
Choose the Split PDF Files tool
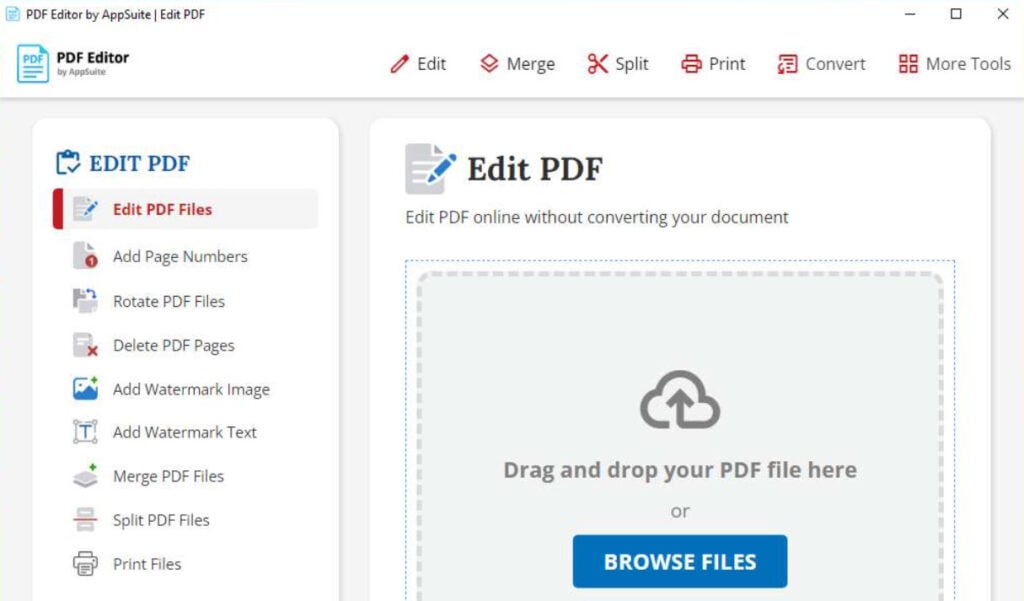(x=159, y=520)
